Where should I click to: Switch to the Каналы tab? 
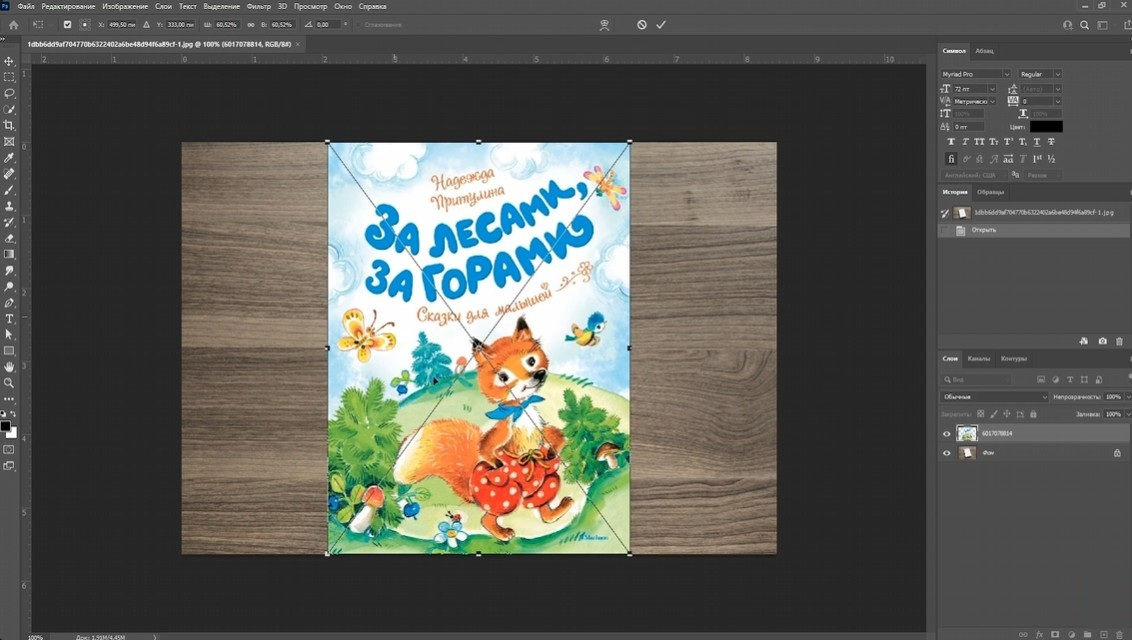[978, 359]
